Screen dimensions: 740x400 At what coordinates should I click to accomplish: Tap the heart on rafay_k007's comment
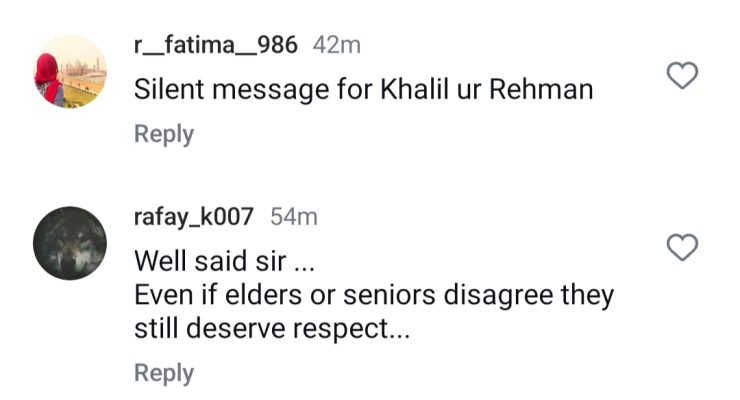(682, 247)
